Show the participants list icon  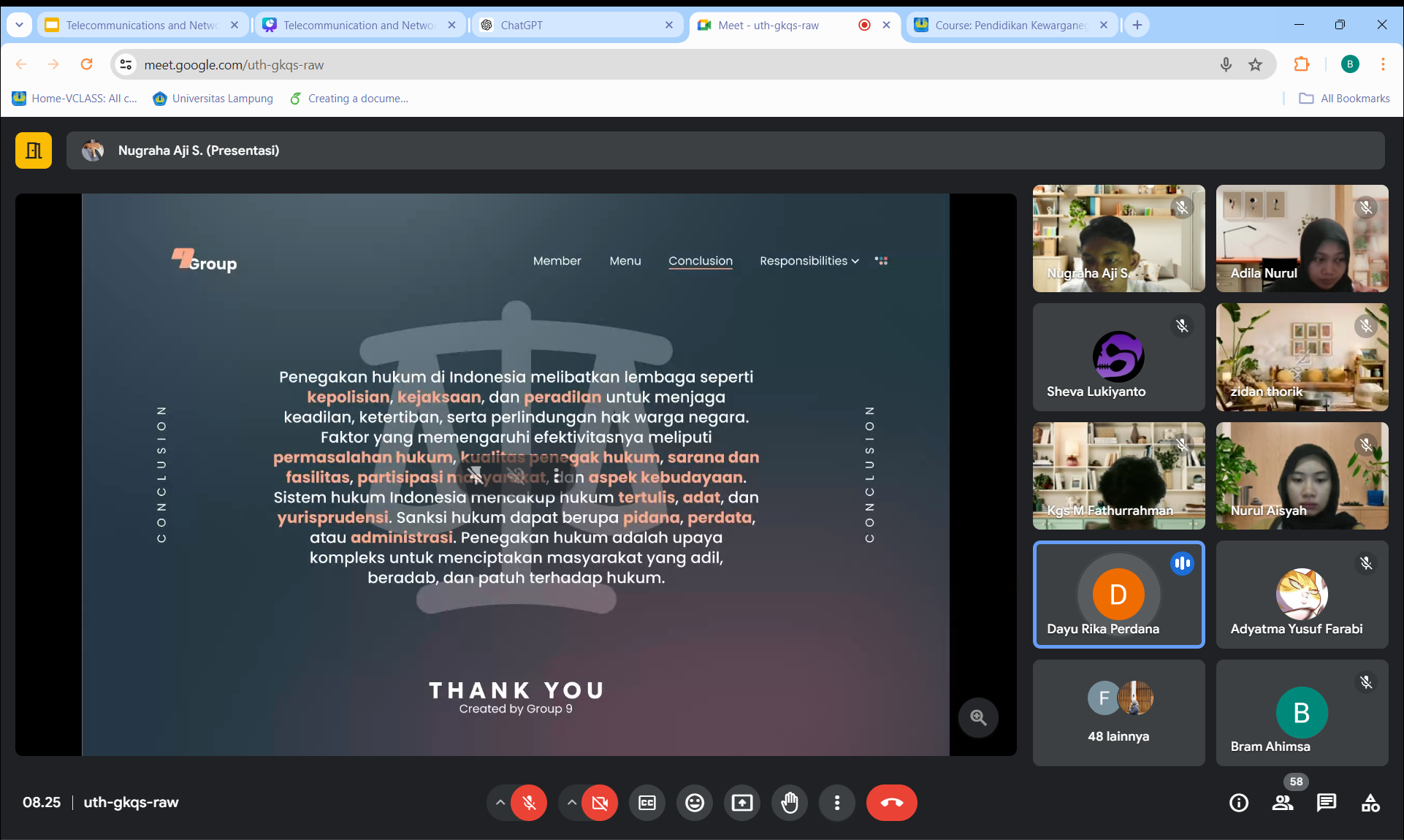pyautogui.click(x=1282, y=803)
